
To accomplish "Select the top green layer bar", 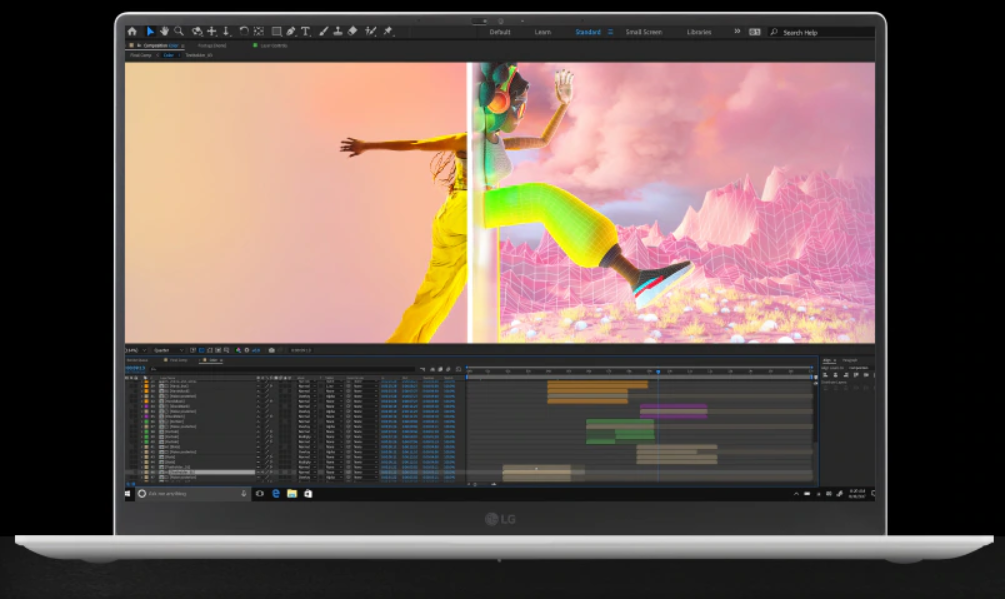I will [x=620, y=423].
